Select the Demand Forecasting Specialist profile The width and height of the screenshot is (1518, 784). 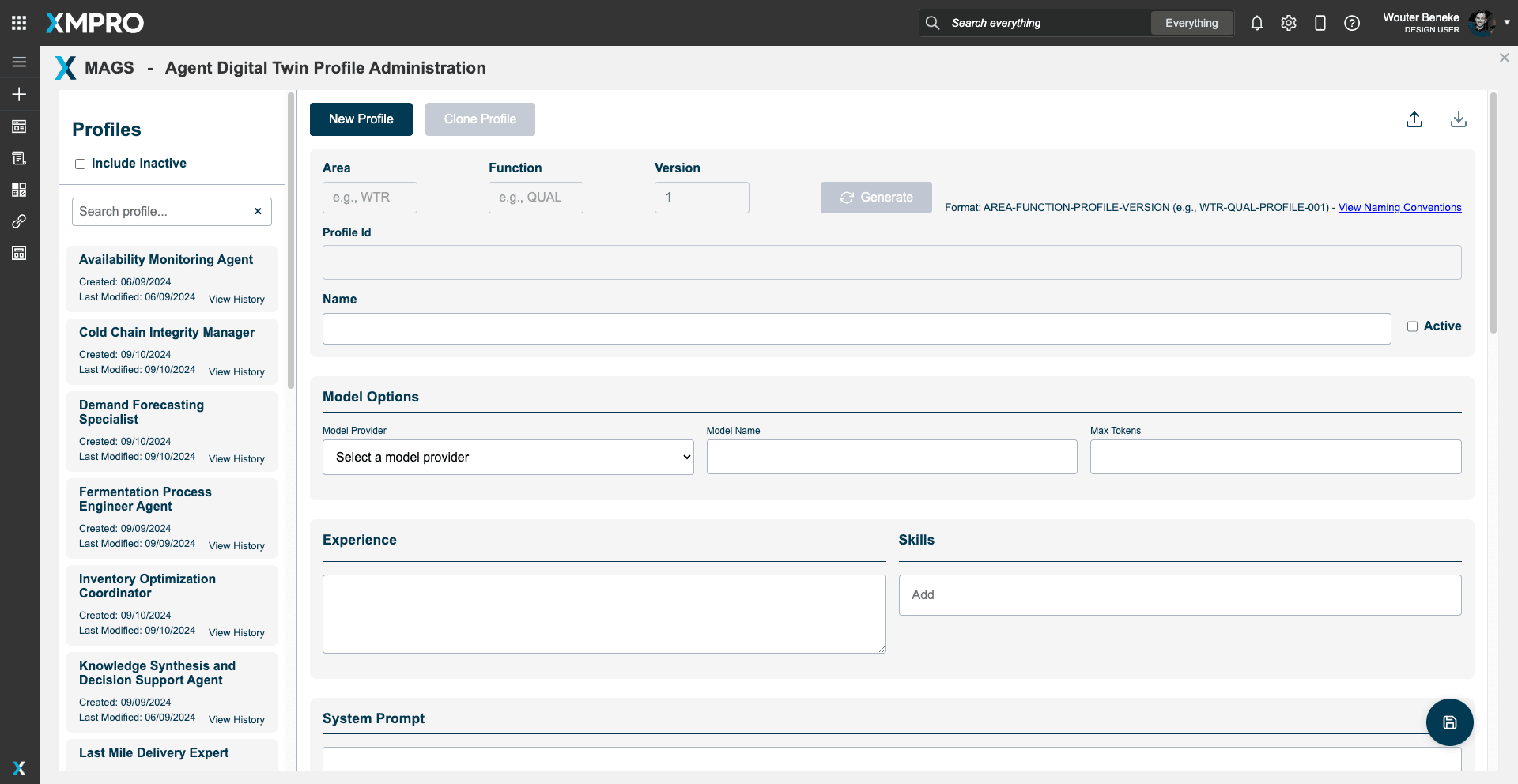point(142,412)
